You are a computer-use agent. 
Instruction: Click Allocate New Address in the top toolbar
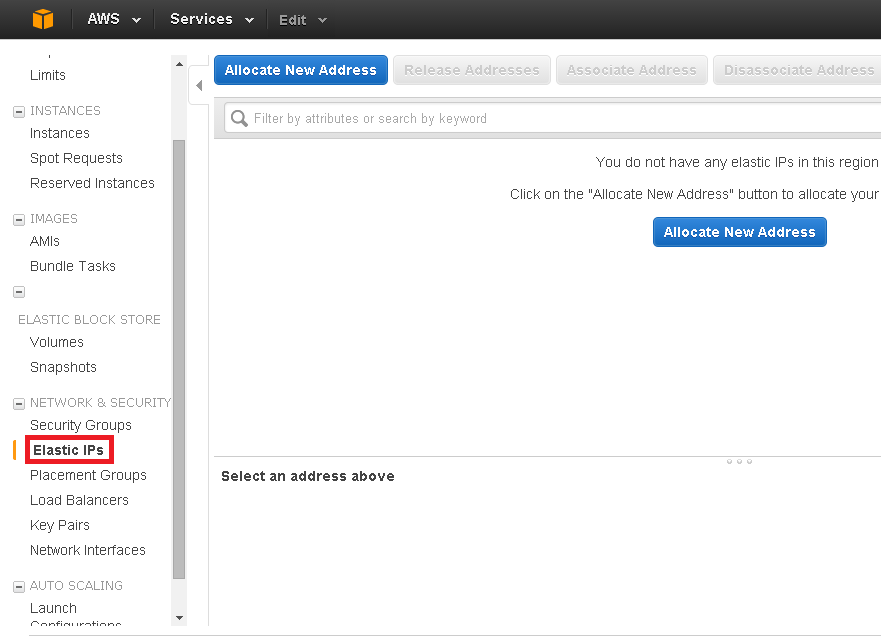(x=301, y=70)
